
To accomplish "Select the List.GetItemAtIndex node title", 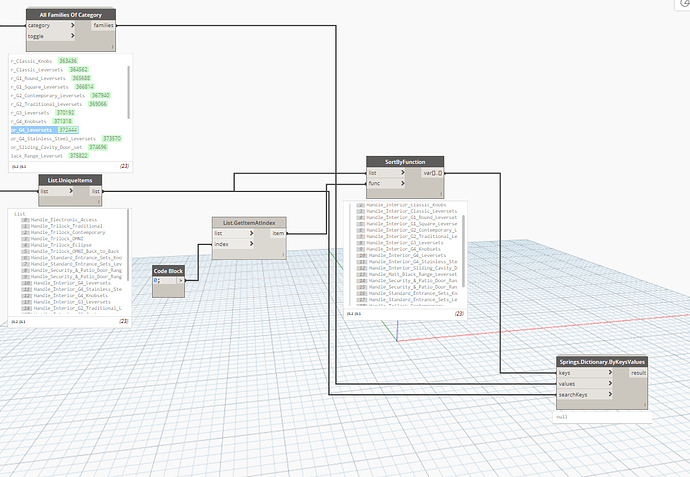I will point(249,223).
